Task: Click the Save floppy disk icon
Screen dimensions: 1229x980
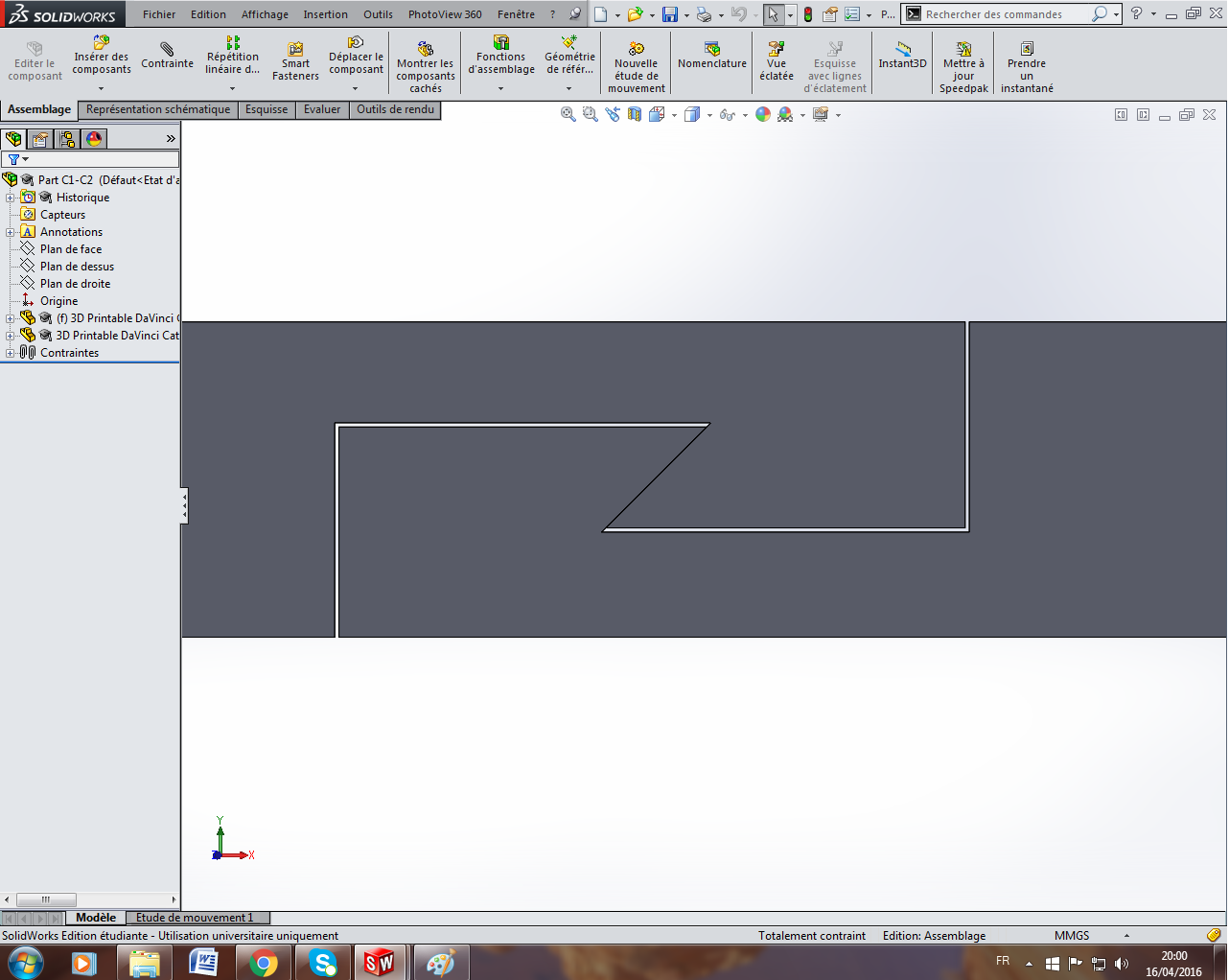Action: coord(670,14)
